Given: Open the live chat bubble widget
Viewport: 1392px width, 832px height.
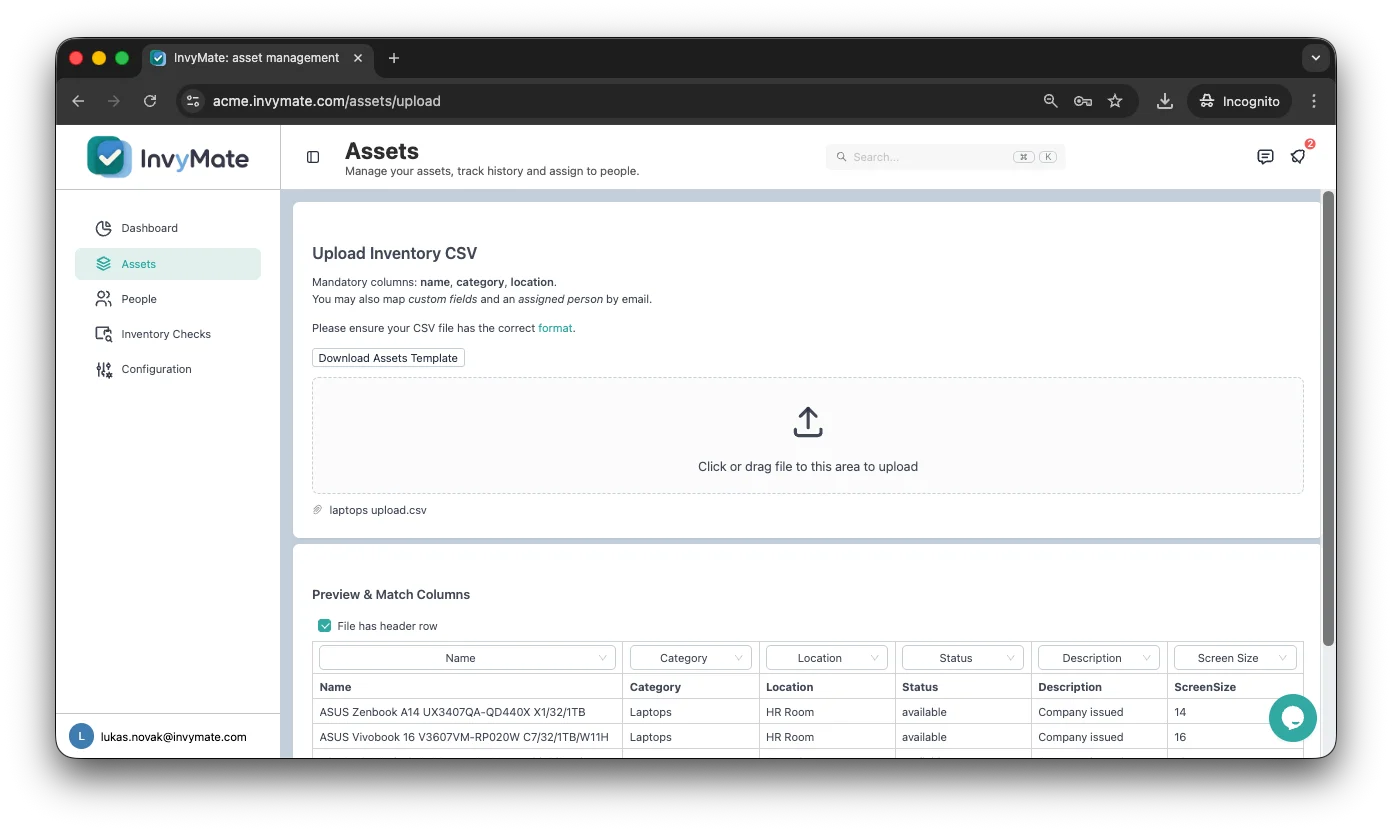Looking at the screenshot, I should (x=1292, y=718).
